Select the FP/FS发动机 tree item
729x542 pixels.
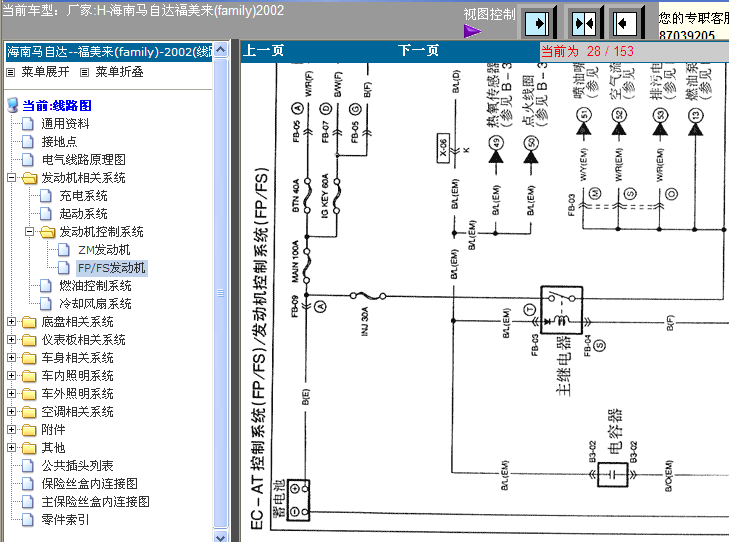112,268
